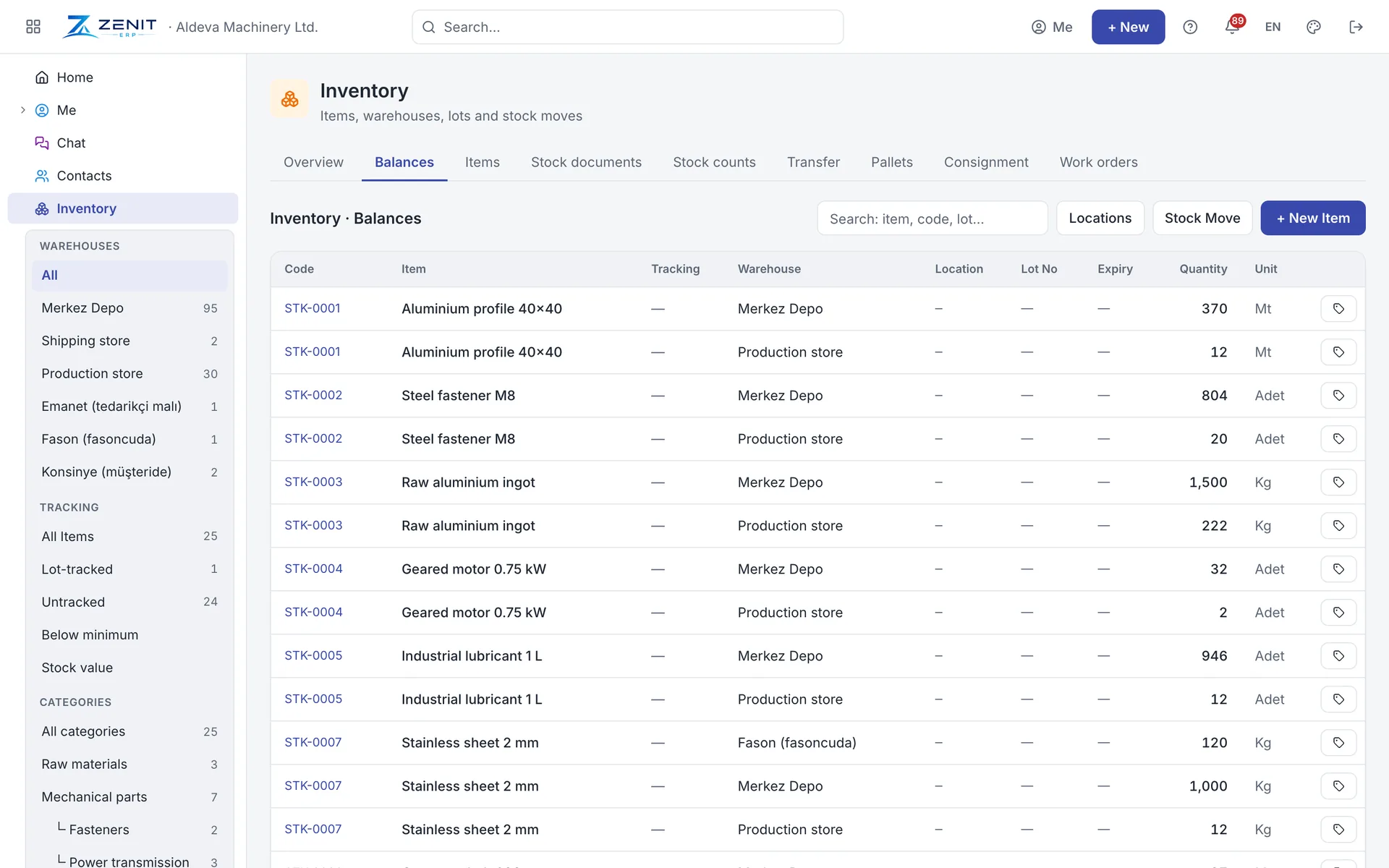Click tag icon for Industrial lubricant 946 row
The height and width of the screenshot is (868, 1389).
(1338, 656)
